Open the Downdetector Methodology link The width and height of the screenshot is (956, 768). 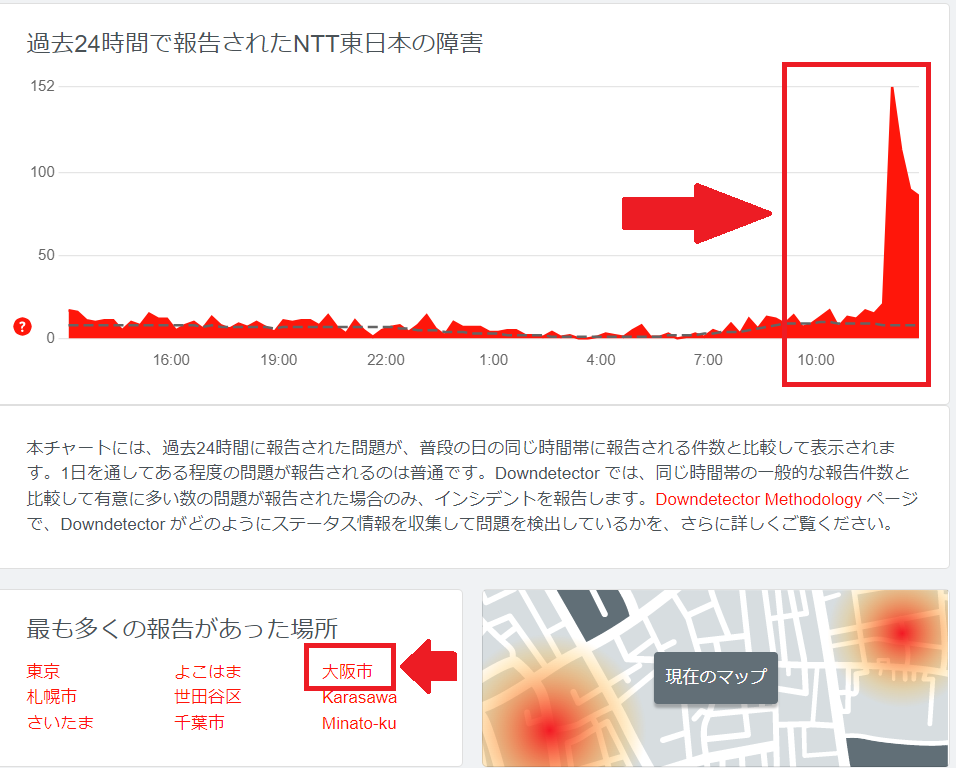758,499
